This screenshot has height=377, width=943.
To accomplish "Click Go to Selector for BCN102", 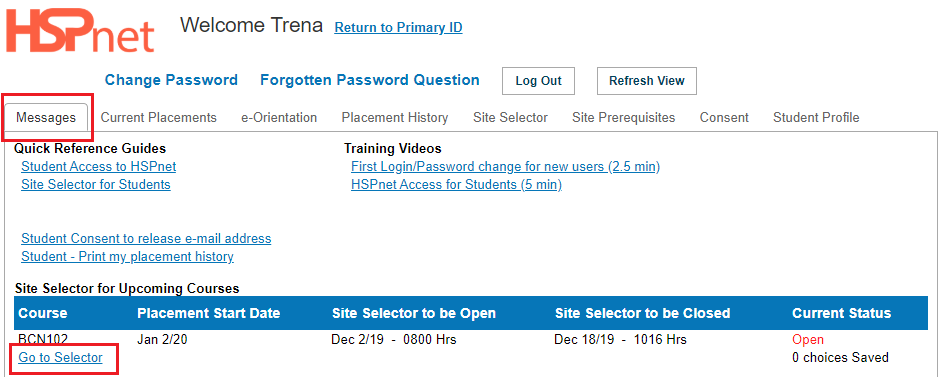I will point(61,358).
